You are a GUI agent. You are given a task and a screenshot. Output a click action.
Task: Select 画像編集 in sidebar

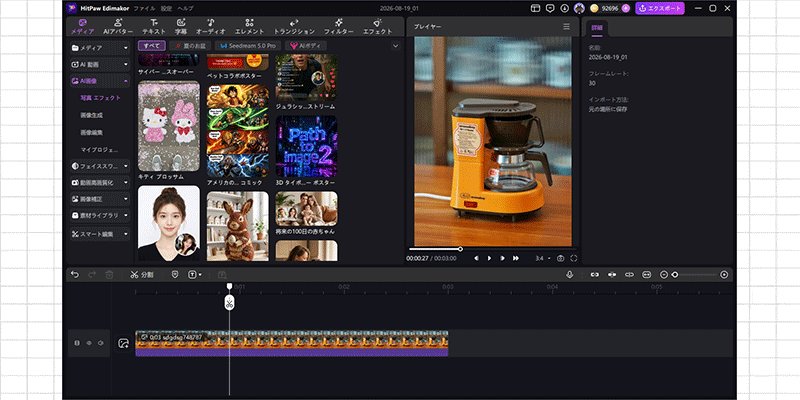[91, 132]
